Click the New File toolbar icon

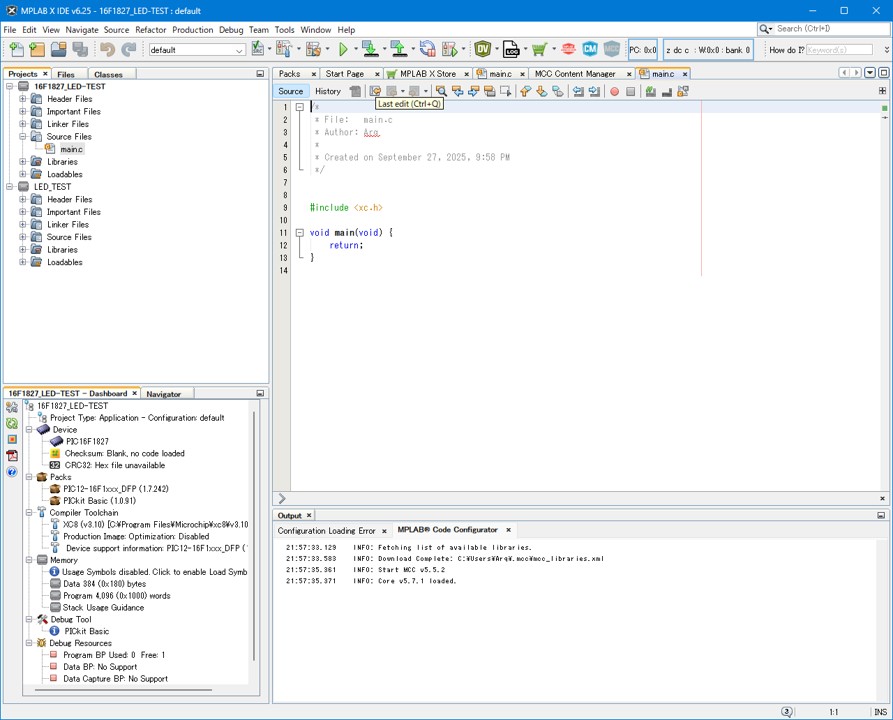click(x=14, y=49)
